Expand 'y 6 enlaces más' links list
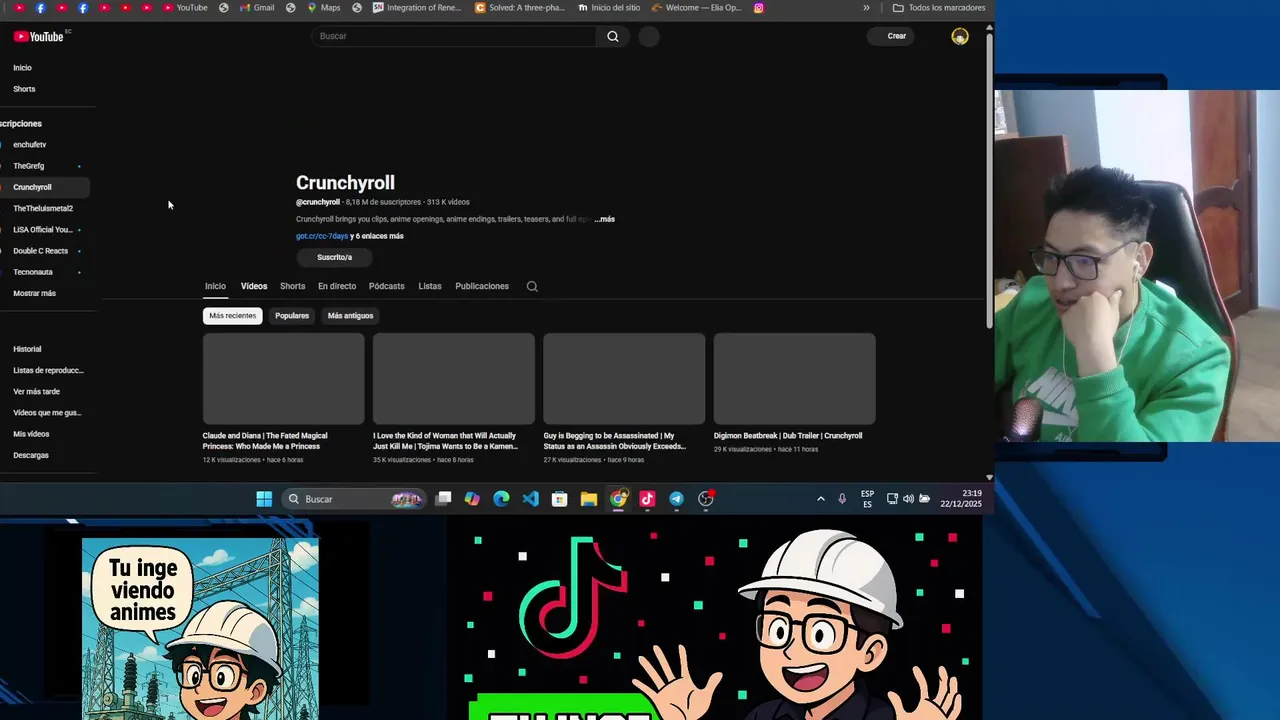Screen dimensions: 1280x720 377,236
